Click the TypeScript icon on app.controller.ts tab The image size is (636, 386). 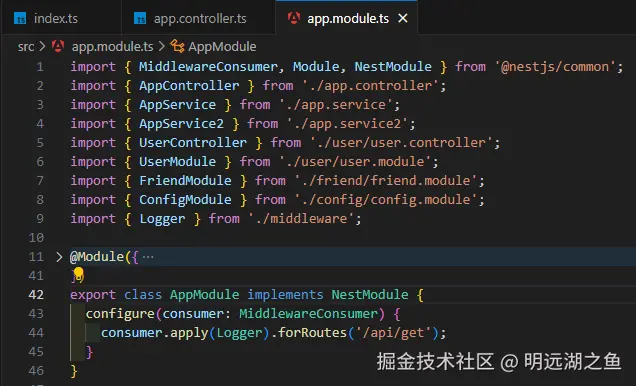(x=140, y=19)
